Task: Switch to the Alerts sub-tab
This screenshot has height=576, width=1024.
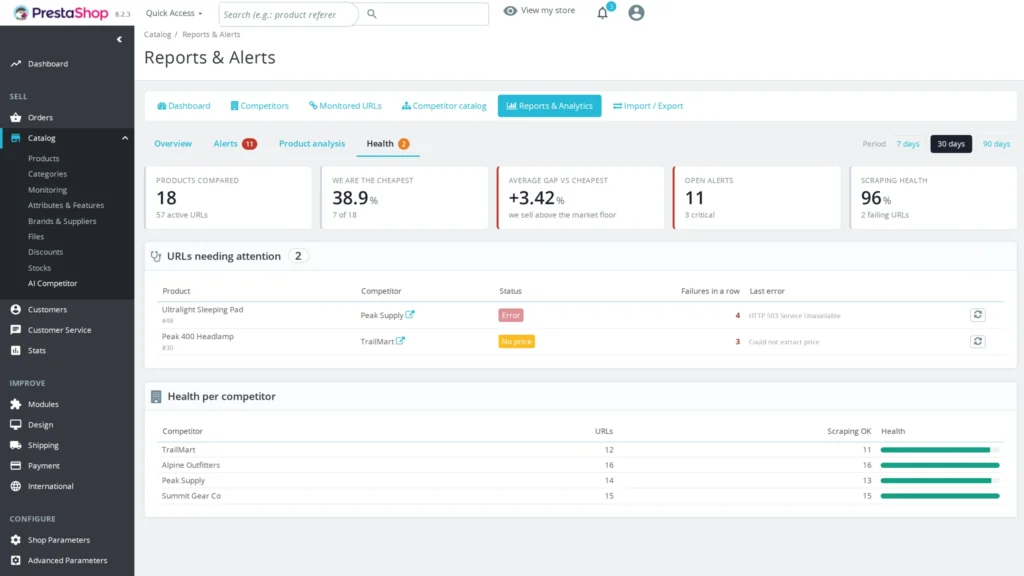Action: [235, 144]
